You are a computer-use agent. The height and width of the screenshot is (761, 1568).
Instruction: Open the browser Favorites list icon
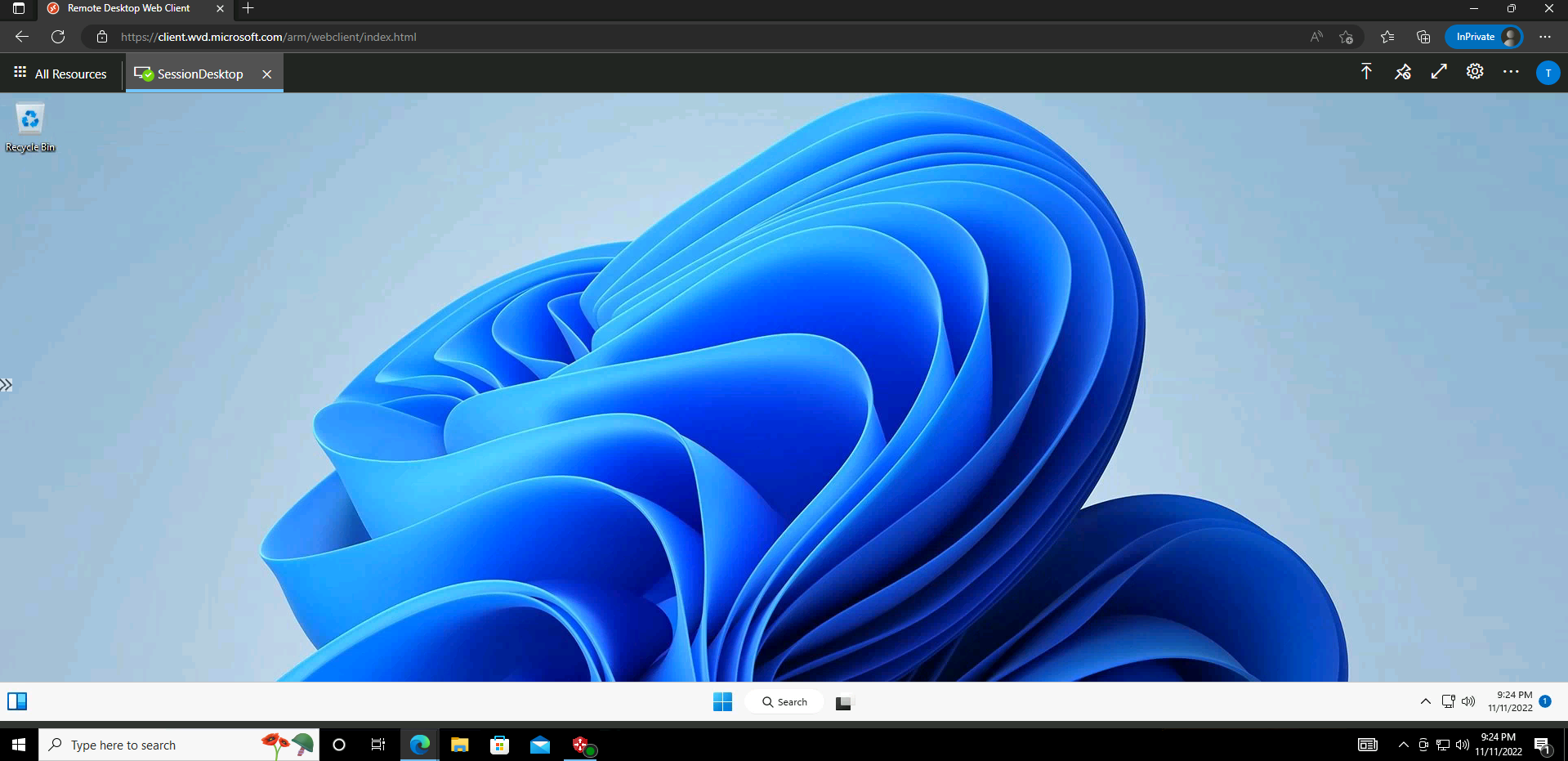click(1387, 37)
